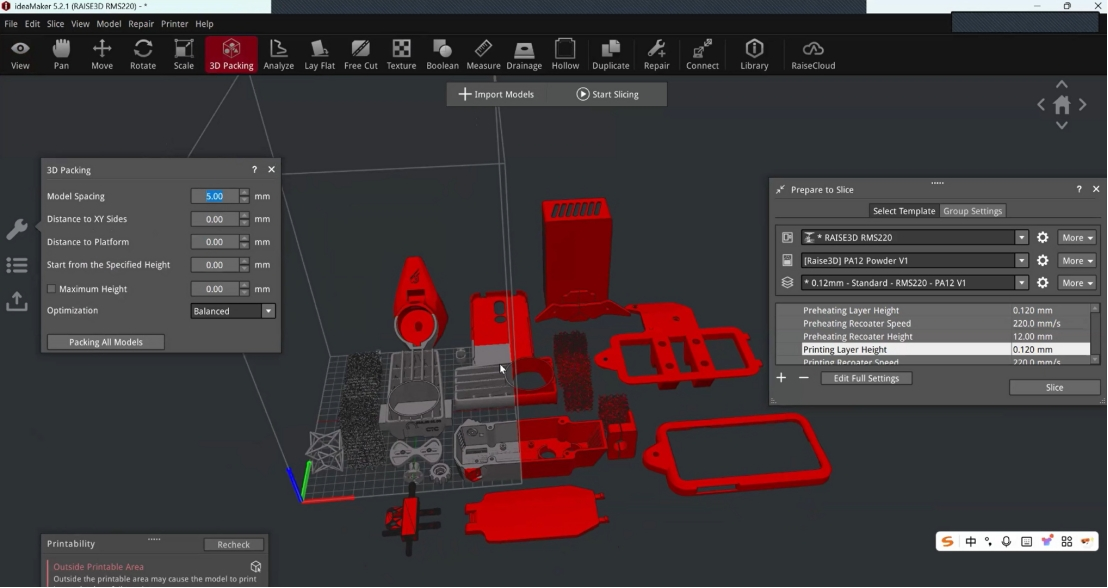This screenshot has height=588, width=1108.
Task: Select the View tool
Action: click(x=20, y=54)
